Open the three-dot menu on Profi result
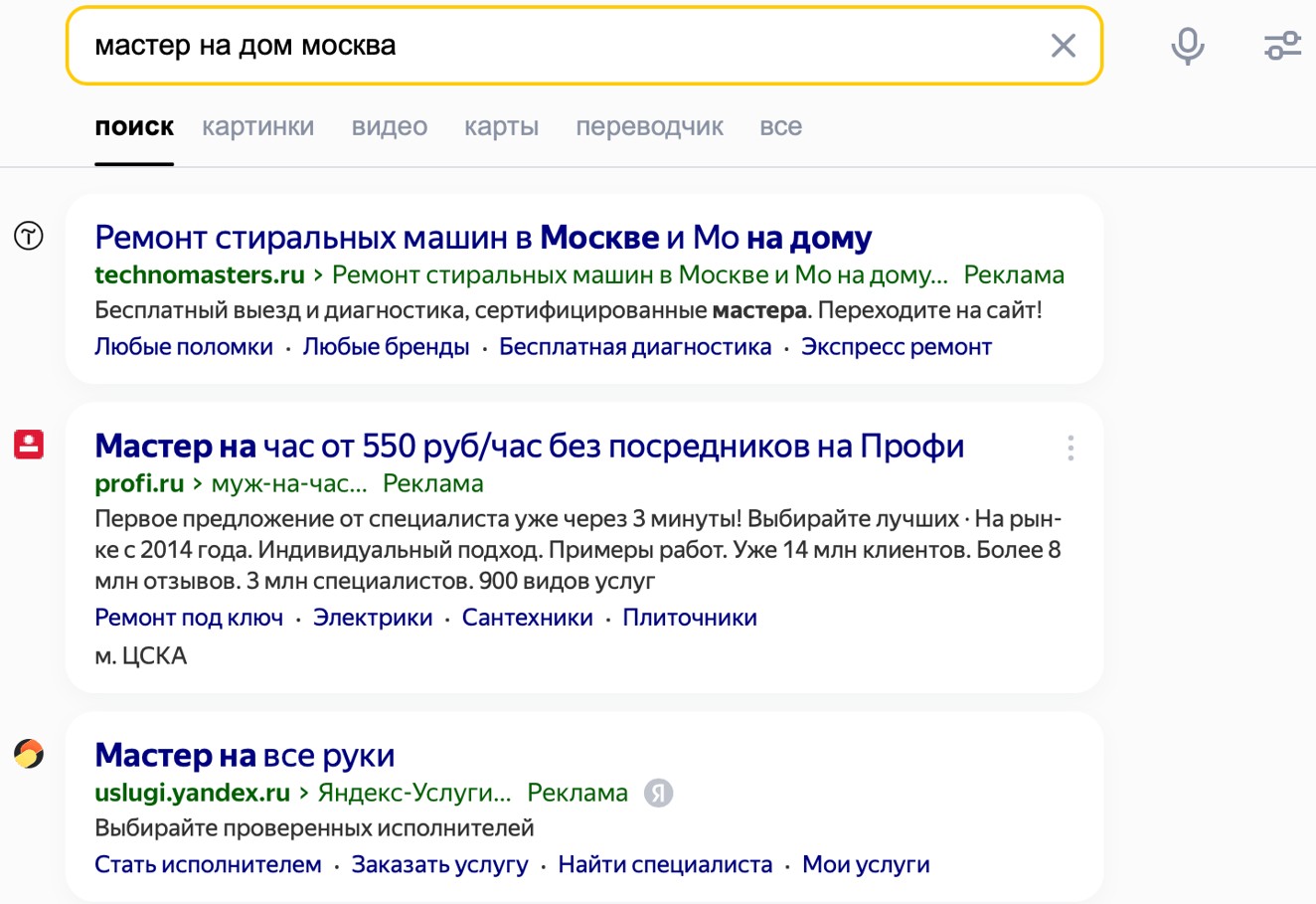 (x=1070, y=448)
